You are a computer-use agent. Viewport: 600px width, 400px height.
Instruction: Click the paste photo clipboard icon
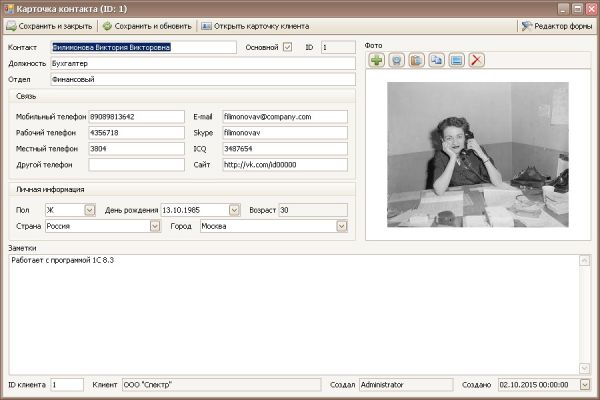(x=416, y=61)
